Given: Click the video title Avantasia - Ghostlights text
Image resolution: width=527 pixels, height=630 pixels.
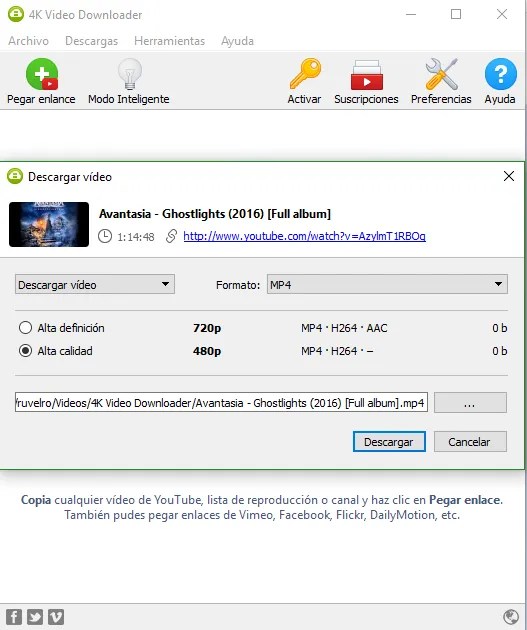Looking at the screenshot, I should (215, 214).
